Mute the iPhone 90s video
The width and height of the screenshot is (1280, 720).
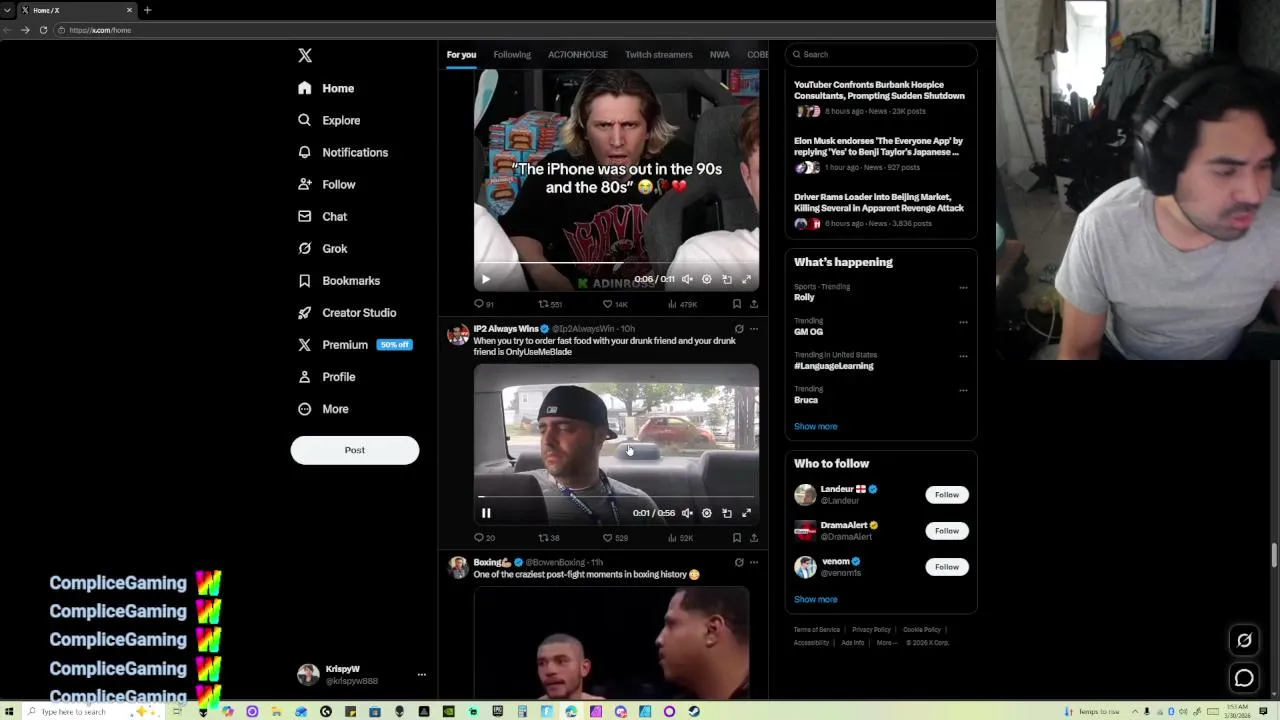(687, 280)
